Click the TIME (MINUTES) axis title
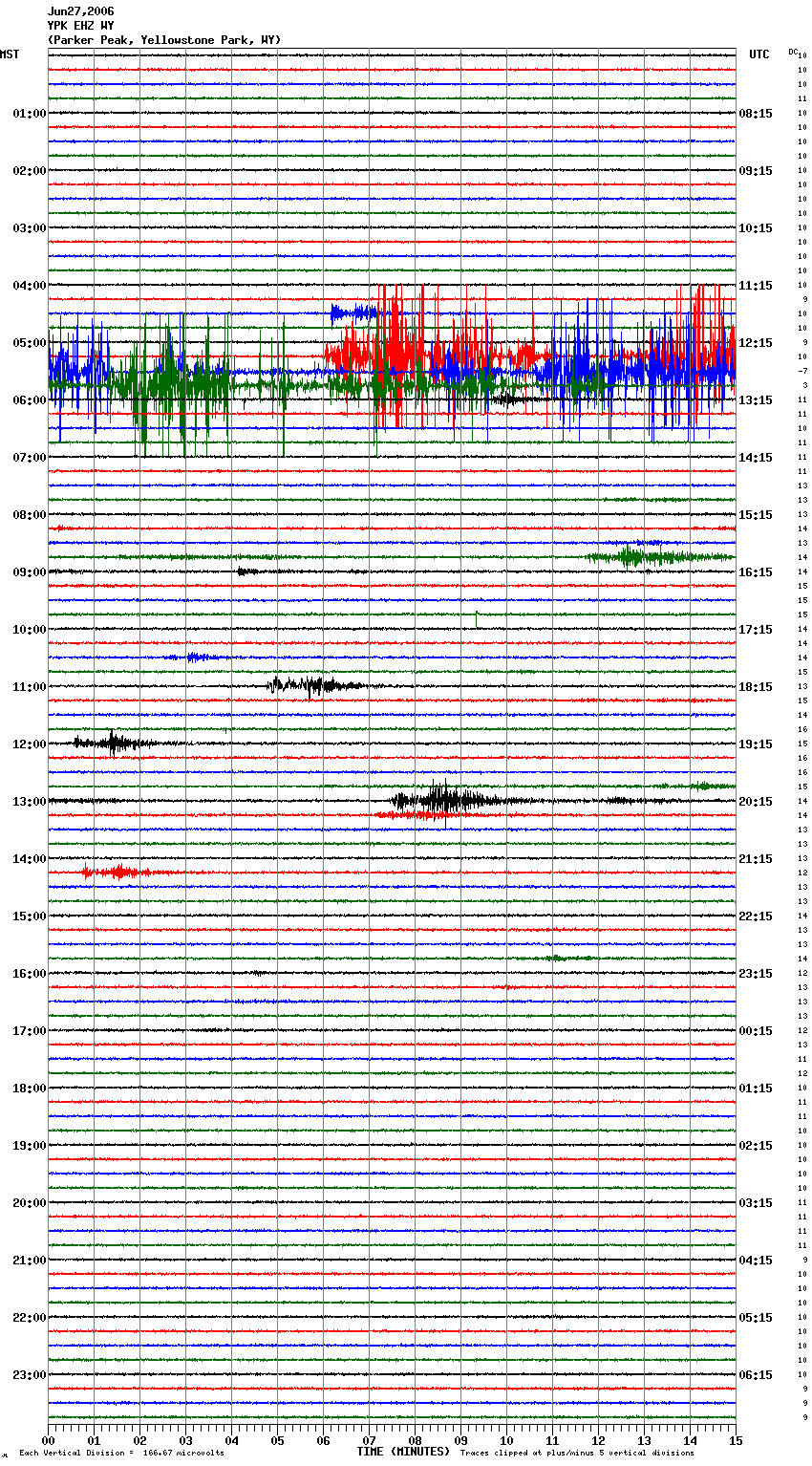This screenshot has height=1466, width=812. [x=403, y=1452]
